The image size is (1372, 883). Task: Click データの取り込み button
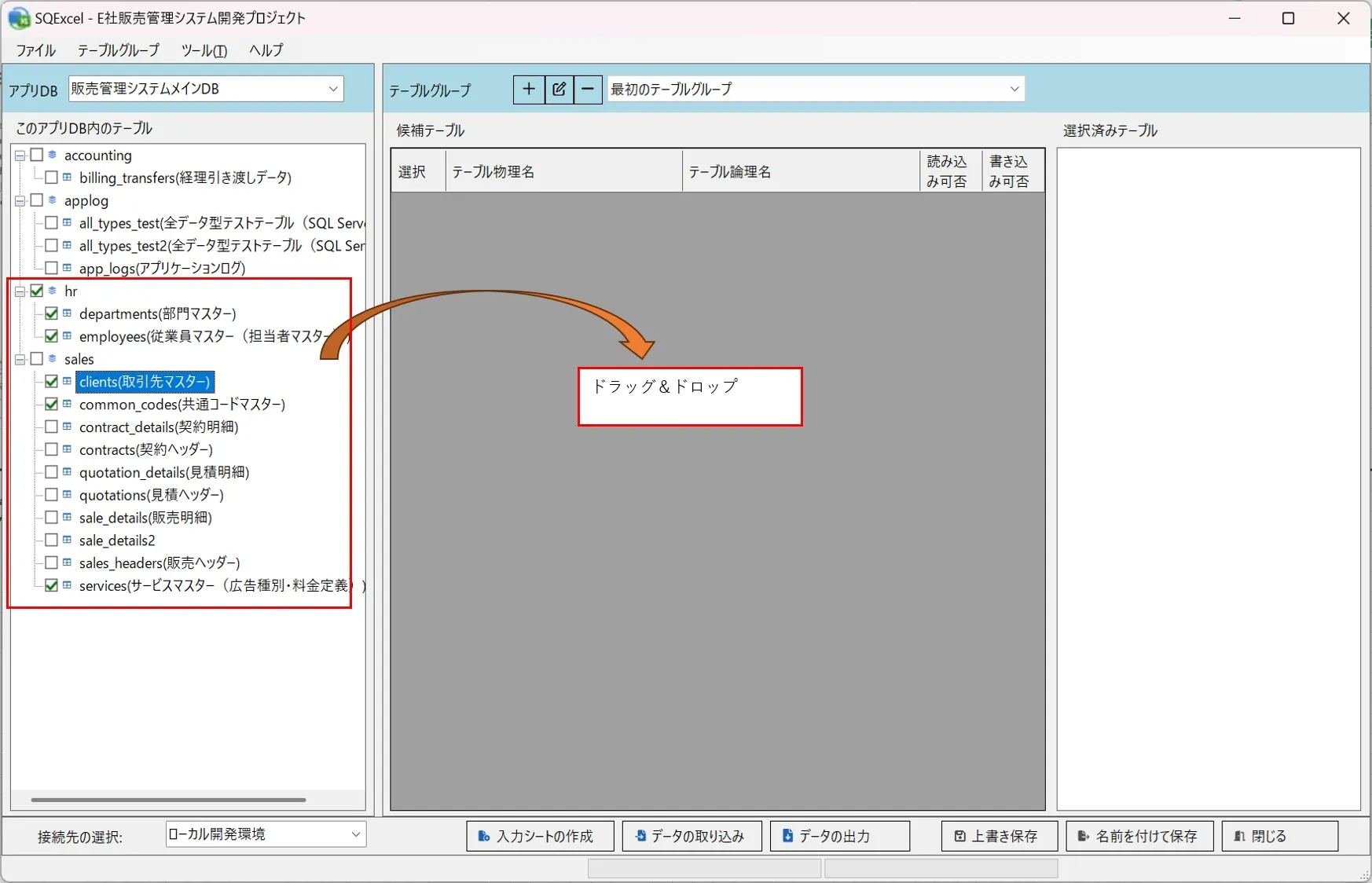692,836
